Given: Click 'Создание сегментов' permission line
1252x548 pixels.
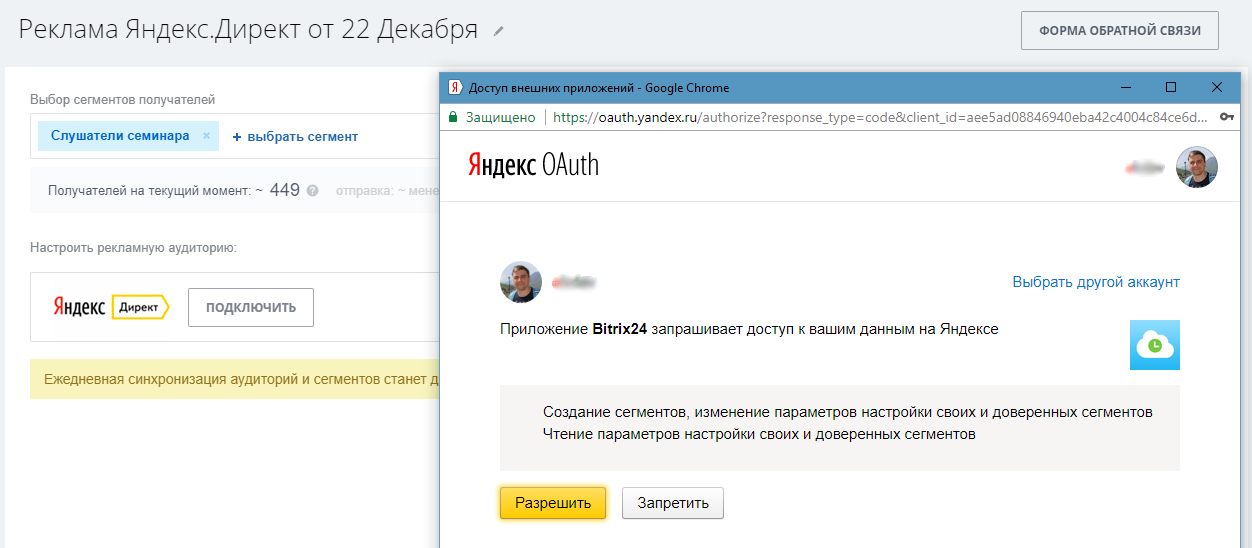Looking at the screenshot, I should (848, 412).
